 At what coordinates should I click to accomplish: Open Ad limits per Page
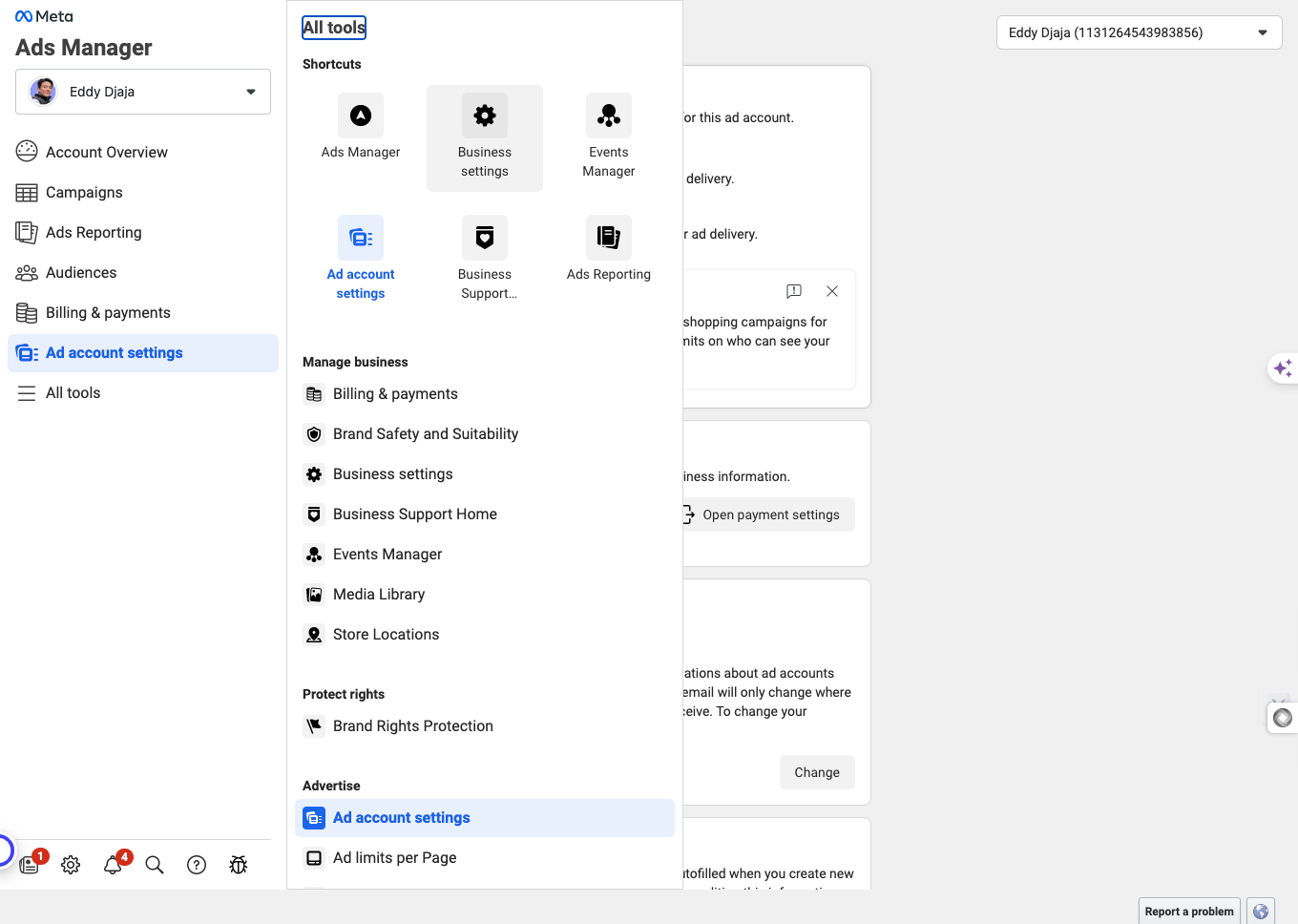point(485,858)
